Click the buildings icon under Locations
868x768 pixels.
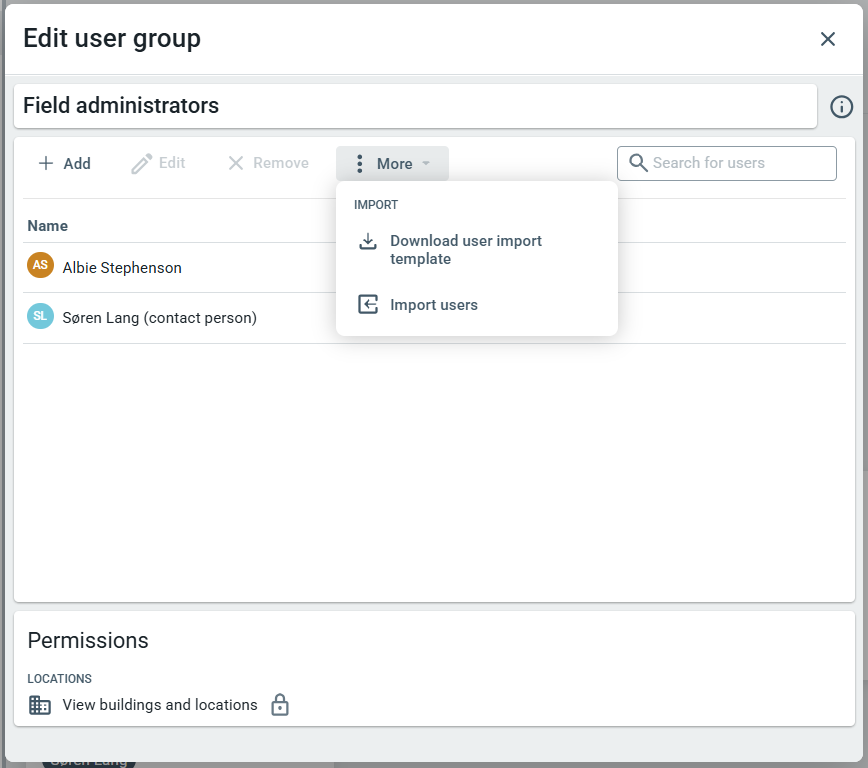[40, 705]
